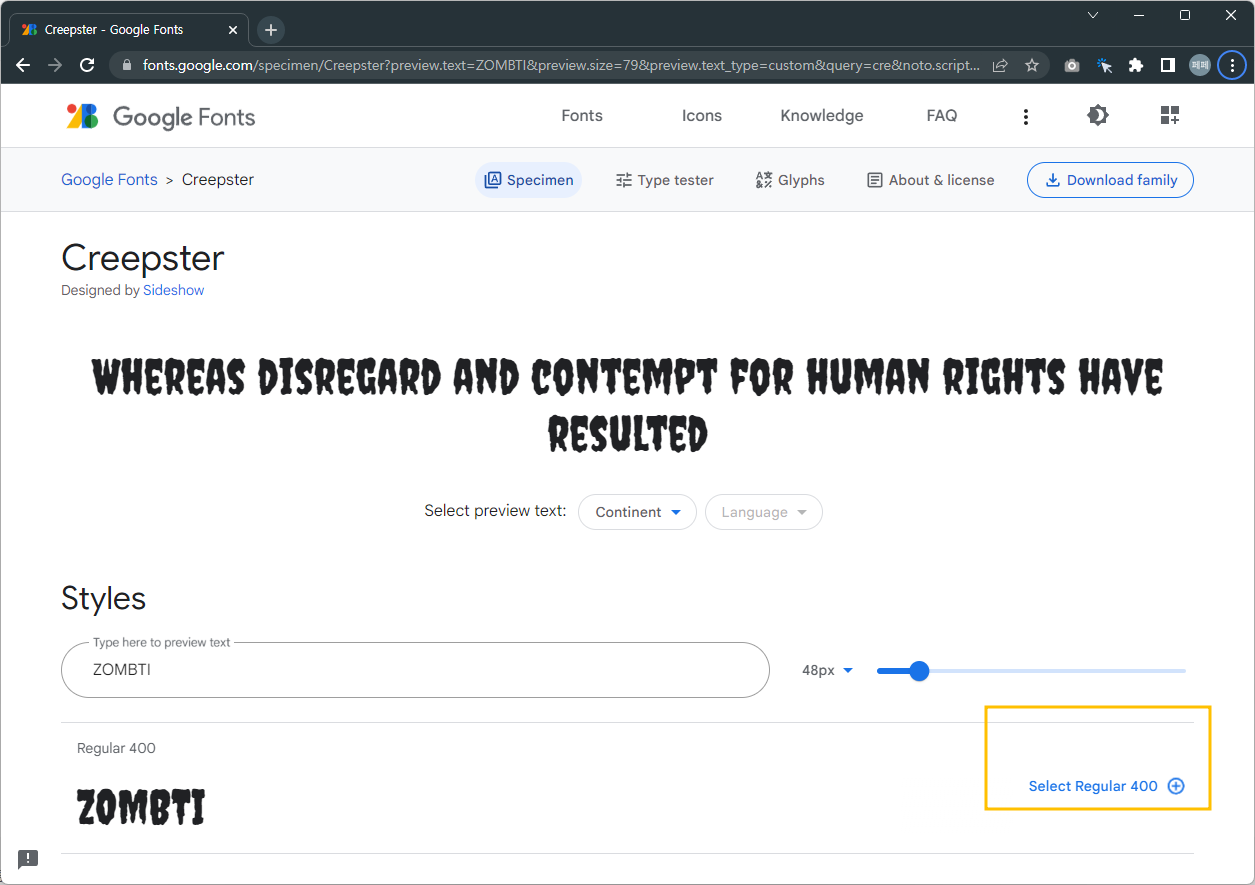Click the site lock icon
The width and height of the screenshot is (1255, 885).
(x=126, y=65)
